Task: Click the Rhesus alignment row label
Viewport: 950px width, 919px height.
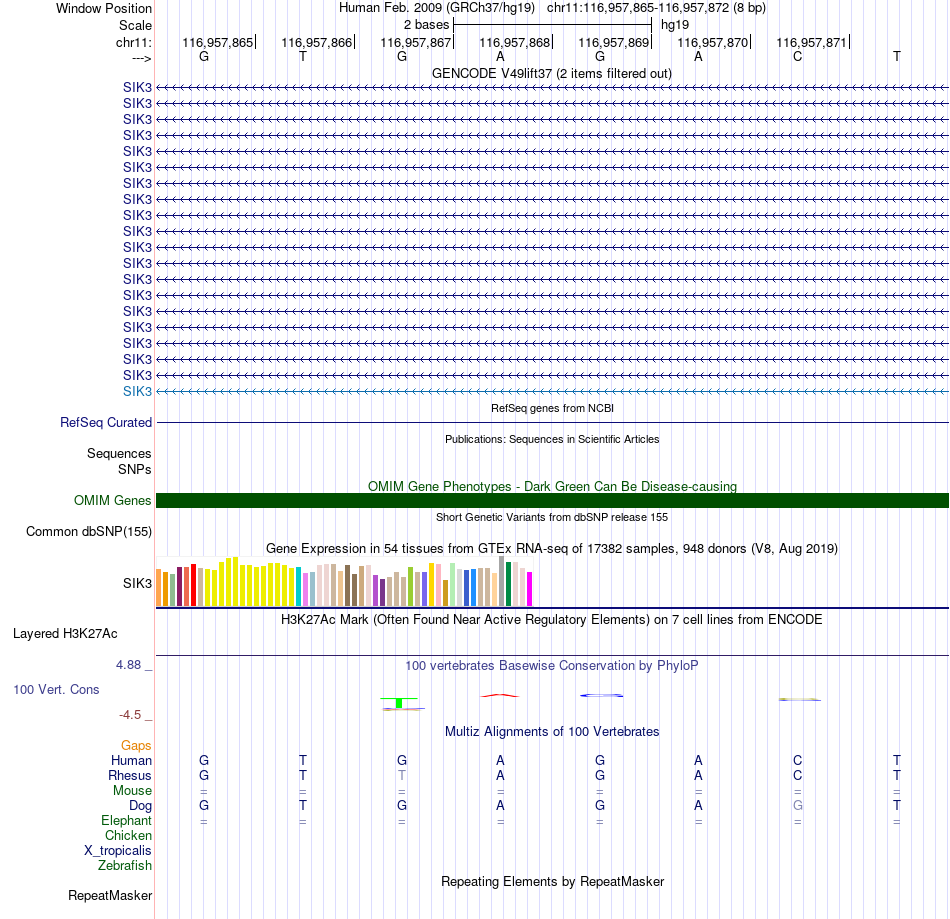Action: click(130, 775)
